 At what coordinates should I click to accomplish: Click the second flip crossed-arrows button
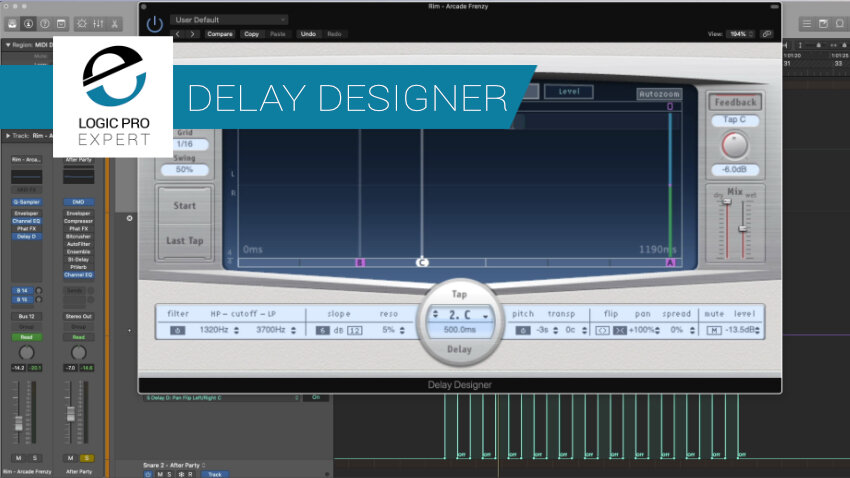[x=620, y=330]
